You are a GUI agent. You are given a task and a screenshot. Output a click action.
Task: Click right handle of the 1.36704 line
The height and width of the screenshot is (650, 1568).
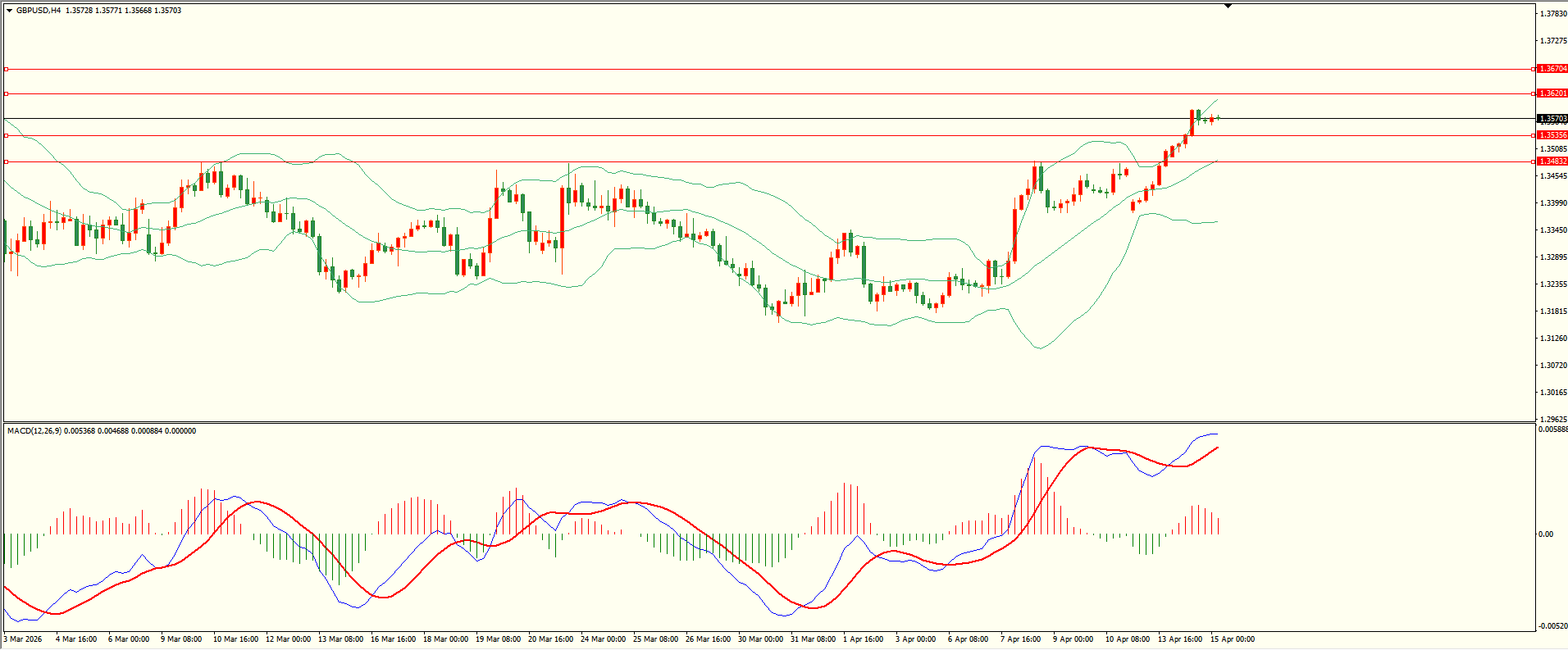click(x=1533, y=69)
